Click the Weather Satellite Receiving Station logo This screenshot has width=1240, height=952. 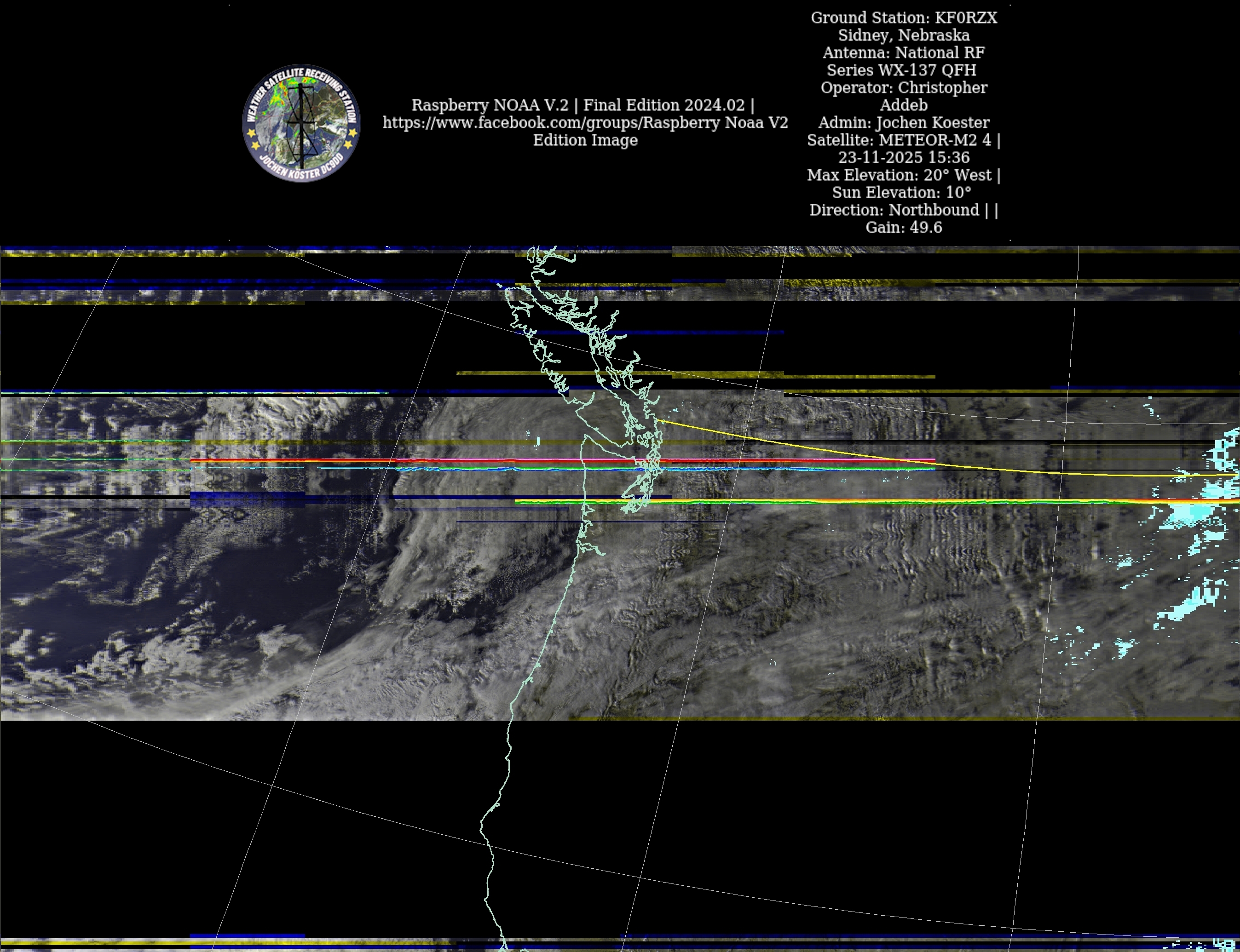tap(301, 123)
